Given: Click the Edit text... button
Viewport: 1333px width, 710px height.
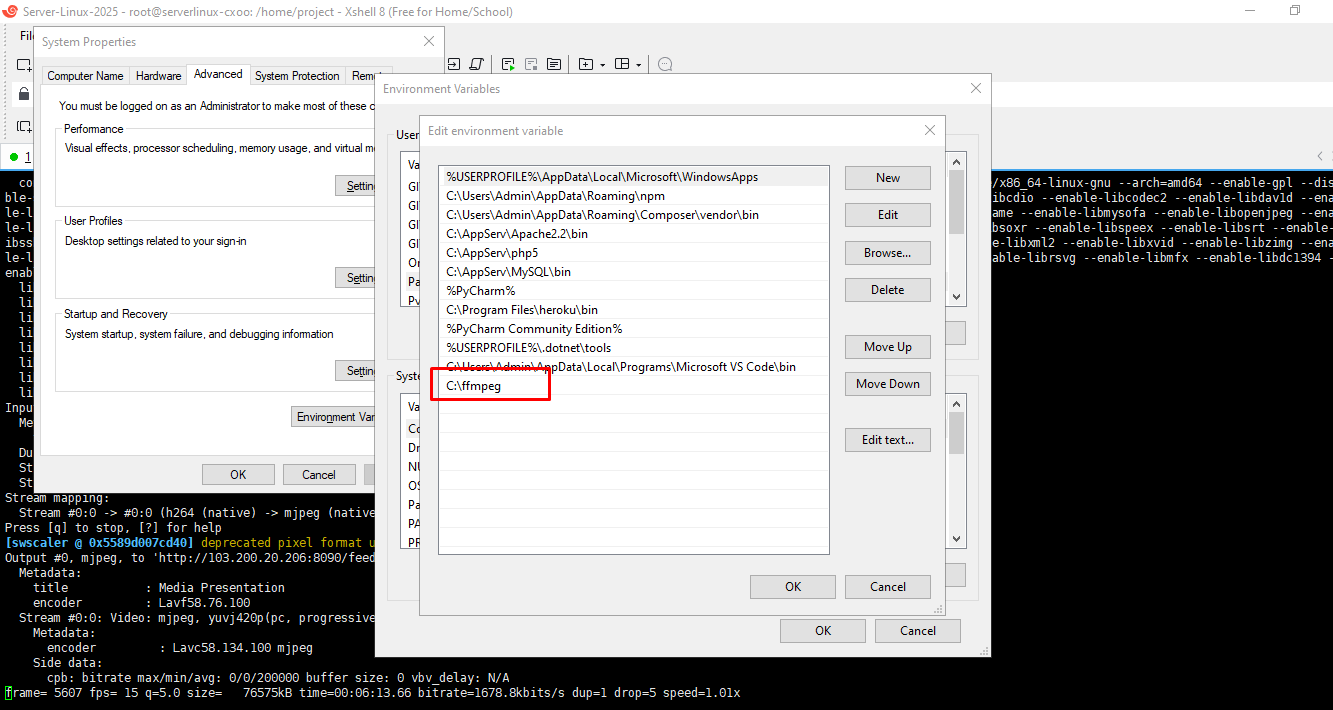Looking at the screenshot, I should click(x=887, y=440).
